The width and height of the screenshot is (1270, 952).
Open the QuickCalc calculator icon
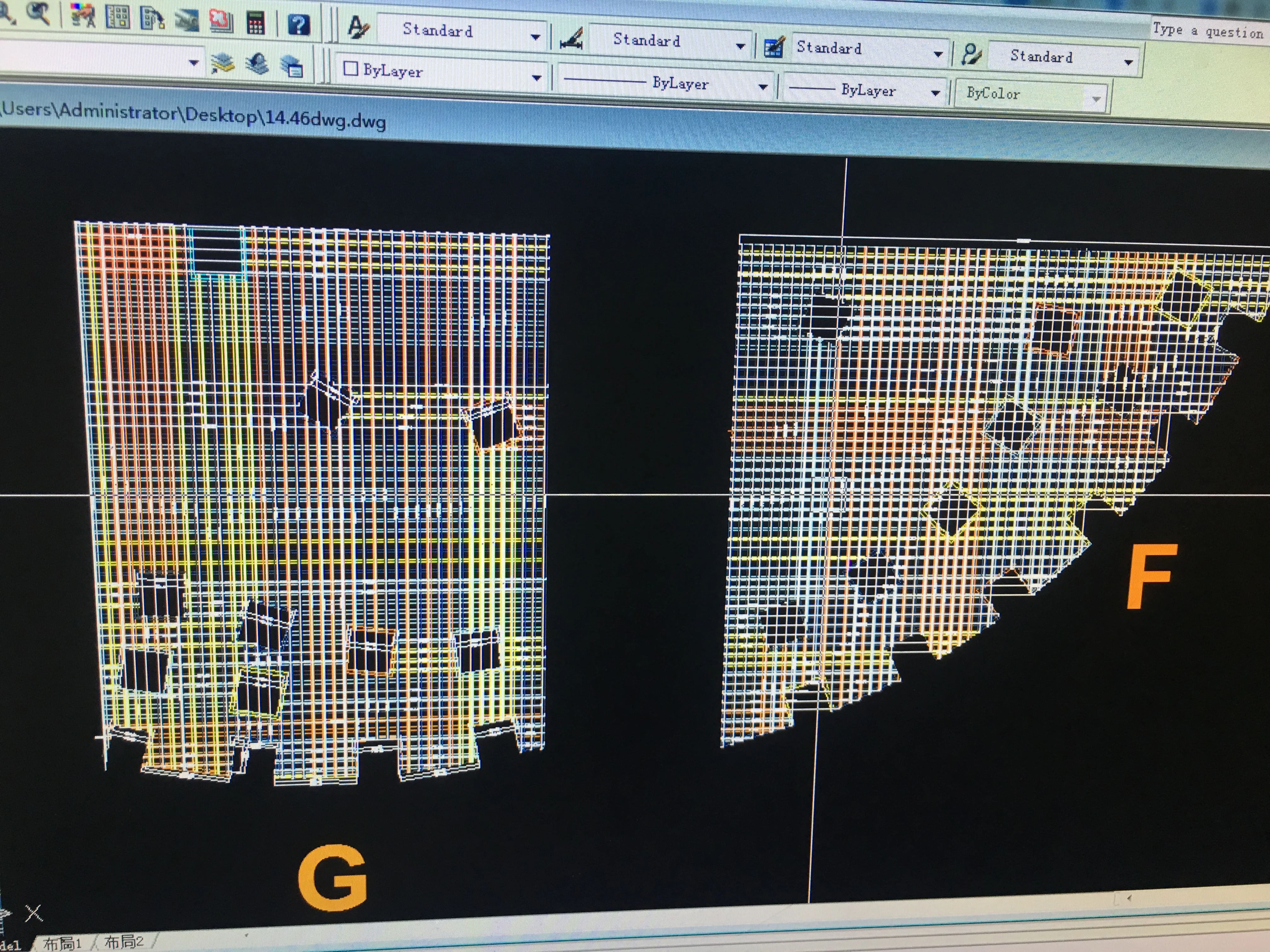[255, 23]
